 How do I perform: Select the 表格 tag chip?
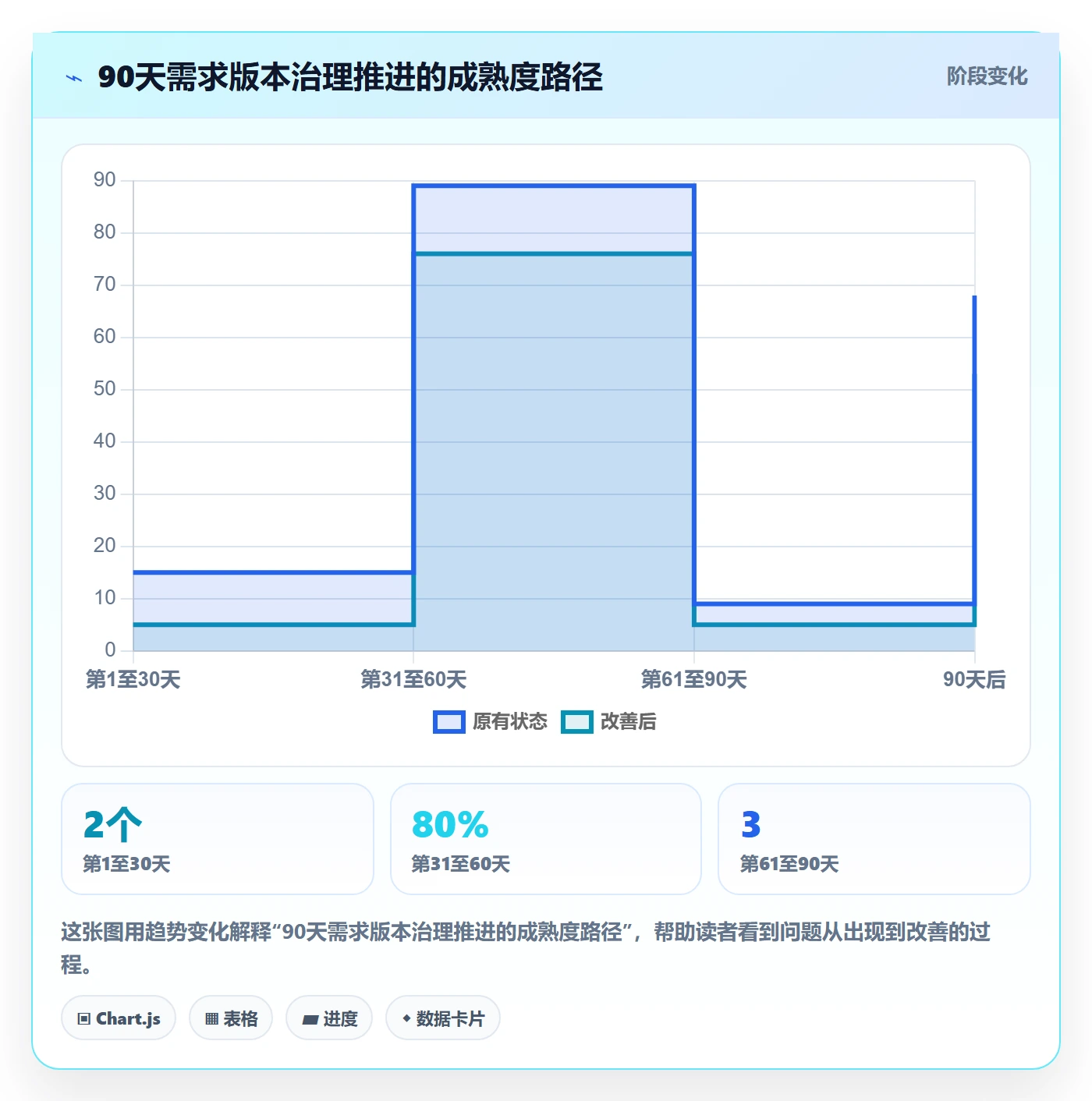click(231, 1018)
